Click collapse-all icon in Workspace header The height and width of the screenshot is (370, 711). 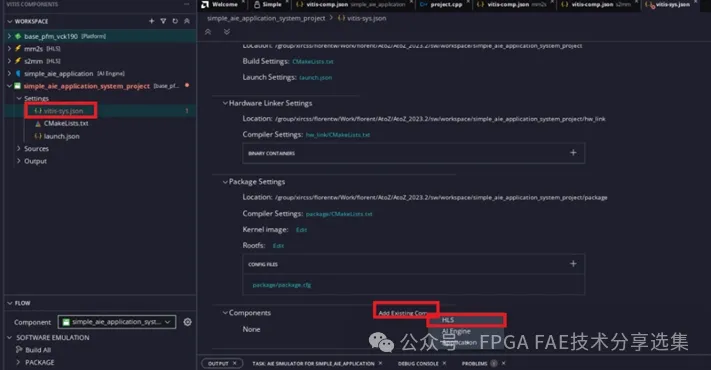click(187, 21)
